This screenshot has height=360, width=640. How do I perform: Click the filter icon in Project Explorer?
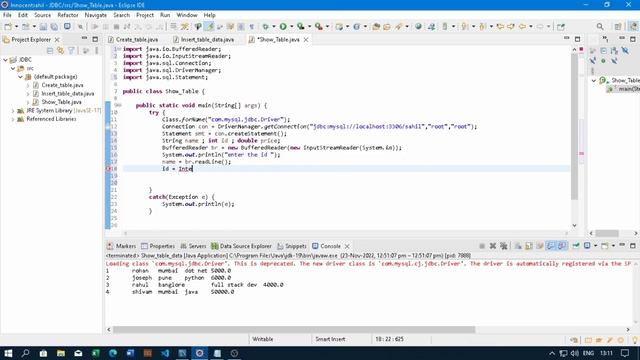click(71, 51)
